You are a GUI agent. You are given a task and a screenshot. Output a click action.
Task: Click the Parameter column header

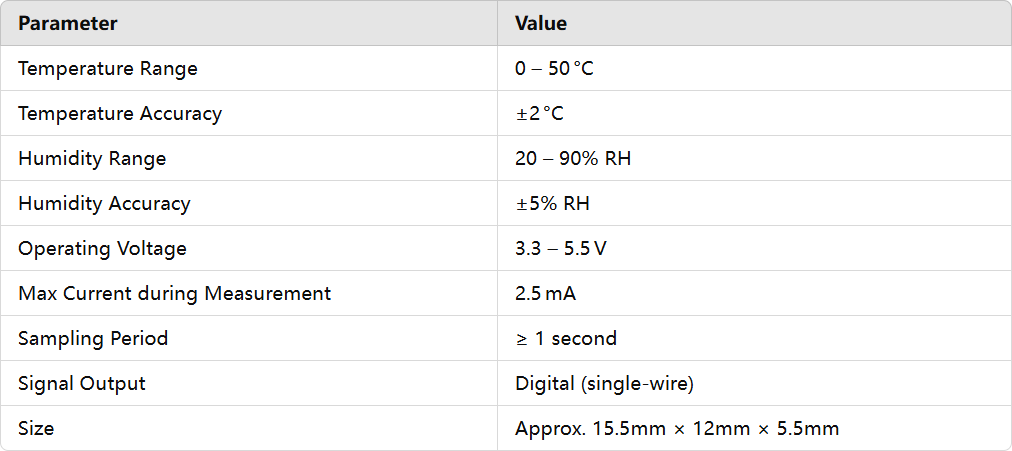(x=68, y=23)
